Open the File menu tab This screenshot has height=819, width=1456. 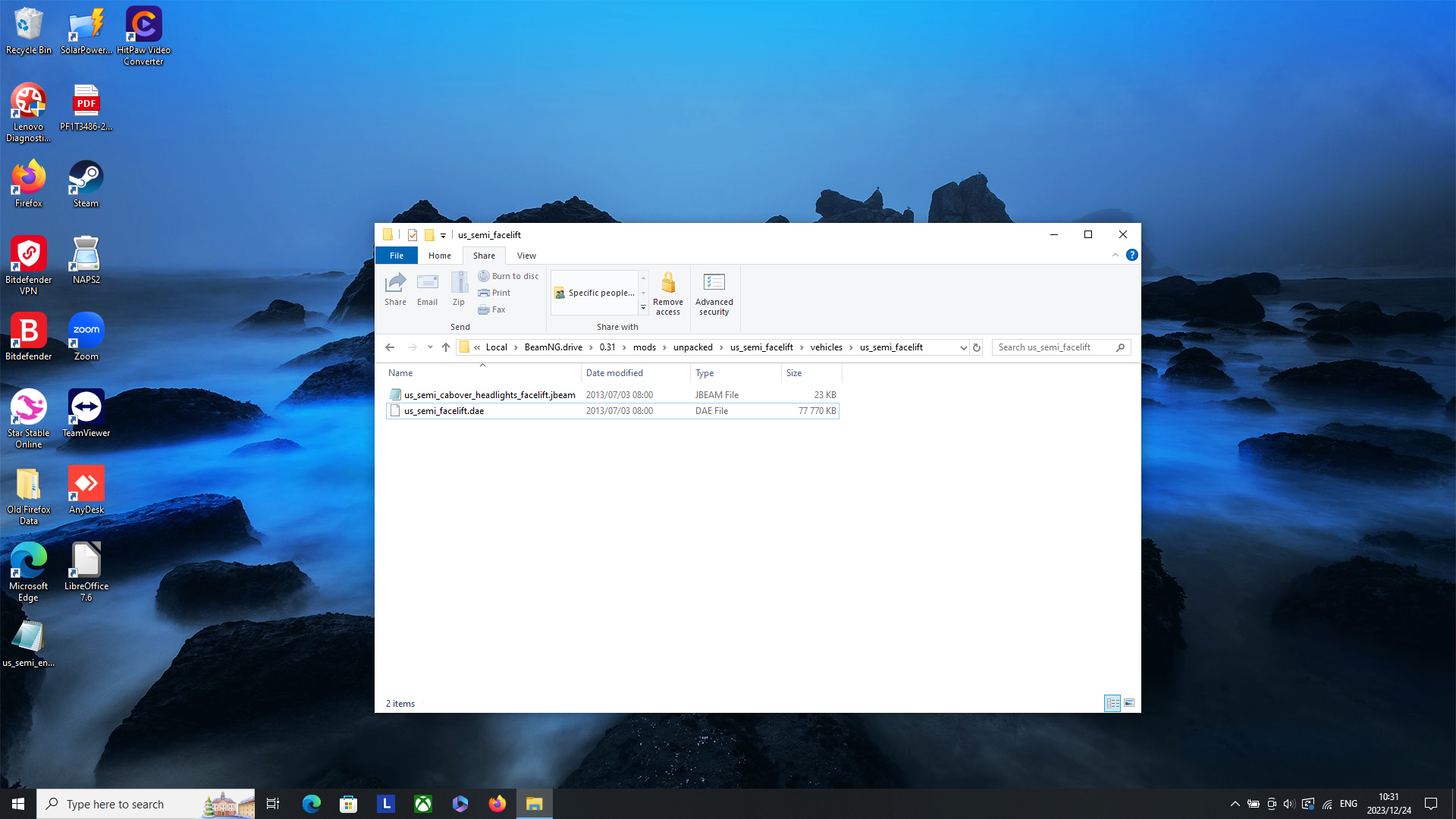pyautogui.click(x=396, y=256)
